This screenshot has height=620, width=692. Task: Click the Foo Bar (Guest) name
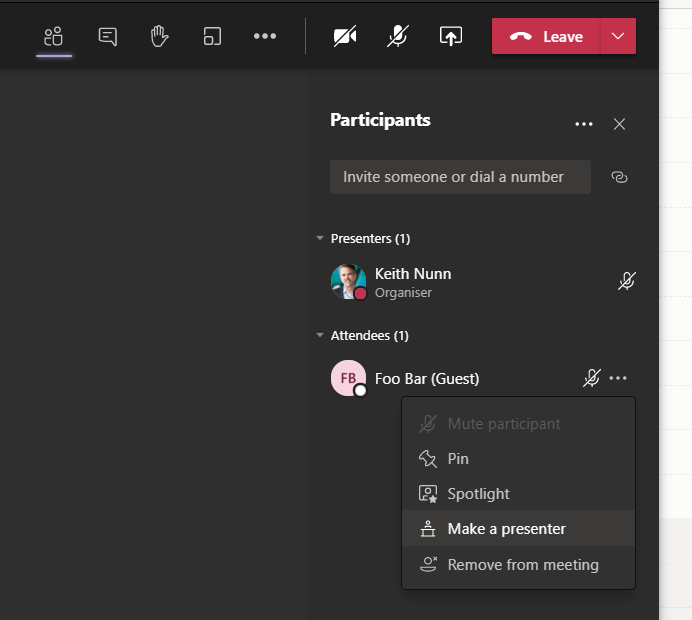[x=427, y=379]
